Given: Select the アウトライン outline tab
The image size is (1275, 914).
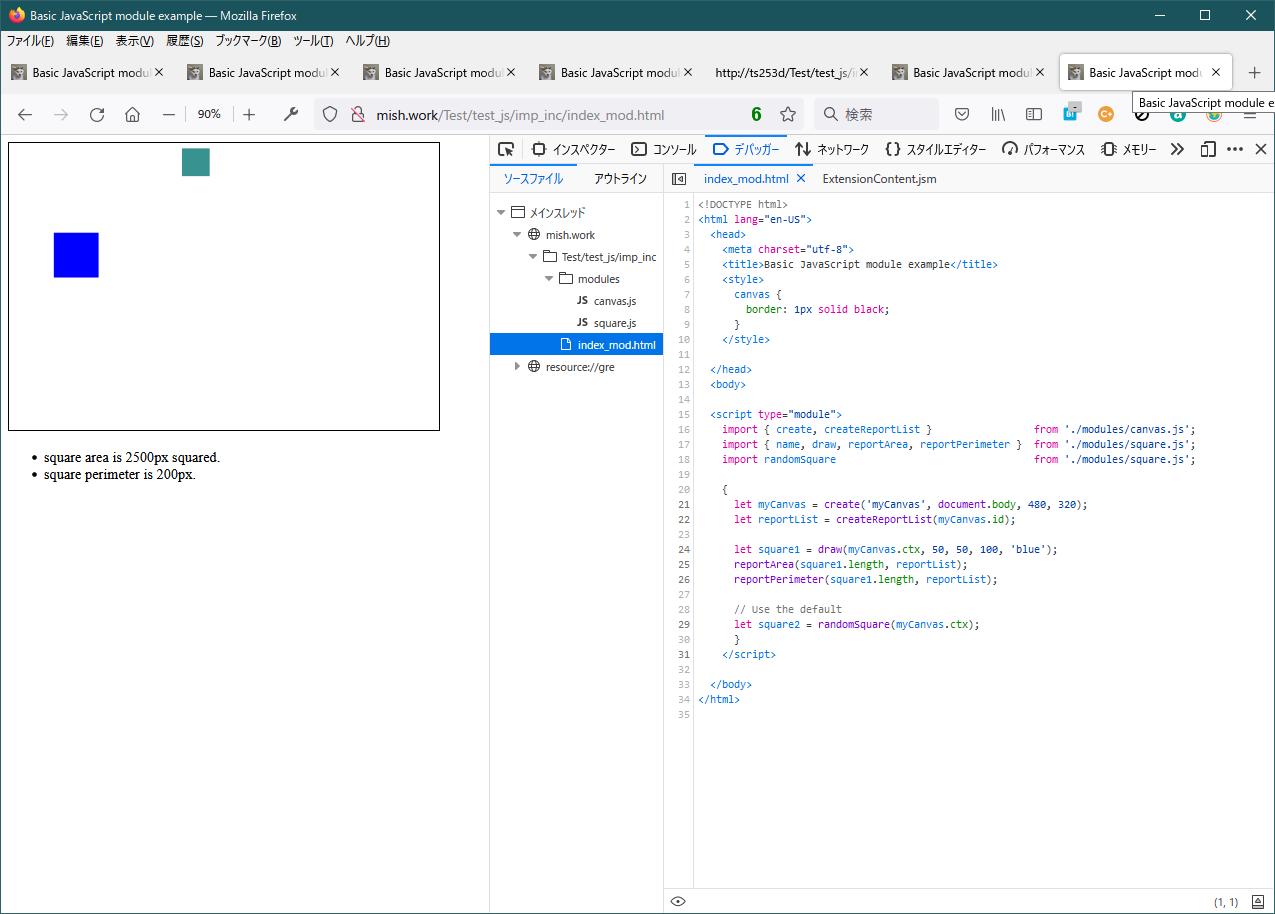Looking at the screenshot, I should click(x=620, y=179).
